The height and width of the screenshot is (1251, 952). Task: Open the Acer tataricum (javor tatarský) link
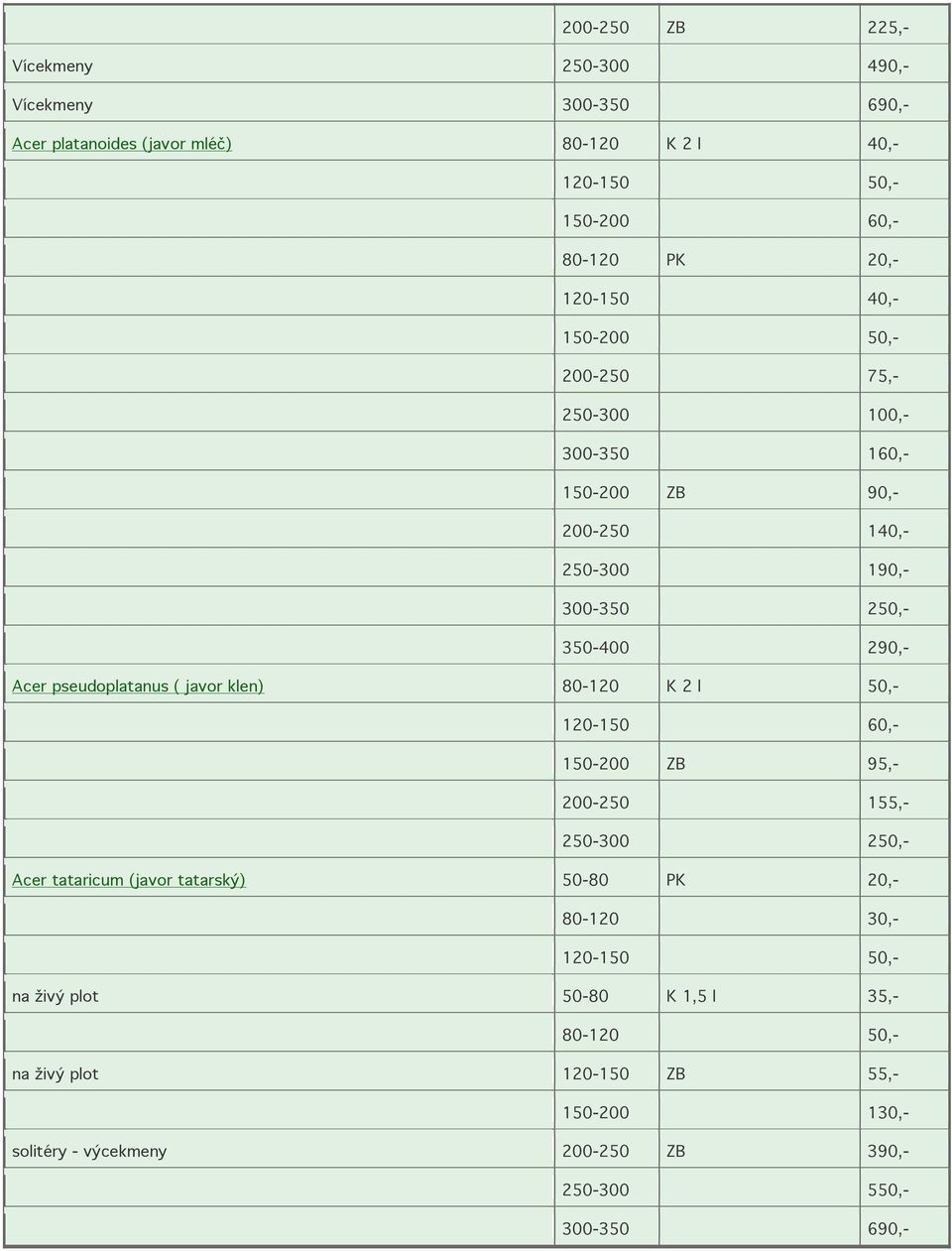pyautogui.click(x=129, y=880)
